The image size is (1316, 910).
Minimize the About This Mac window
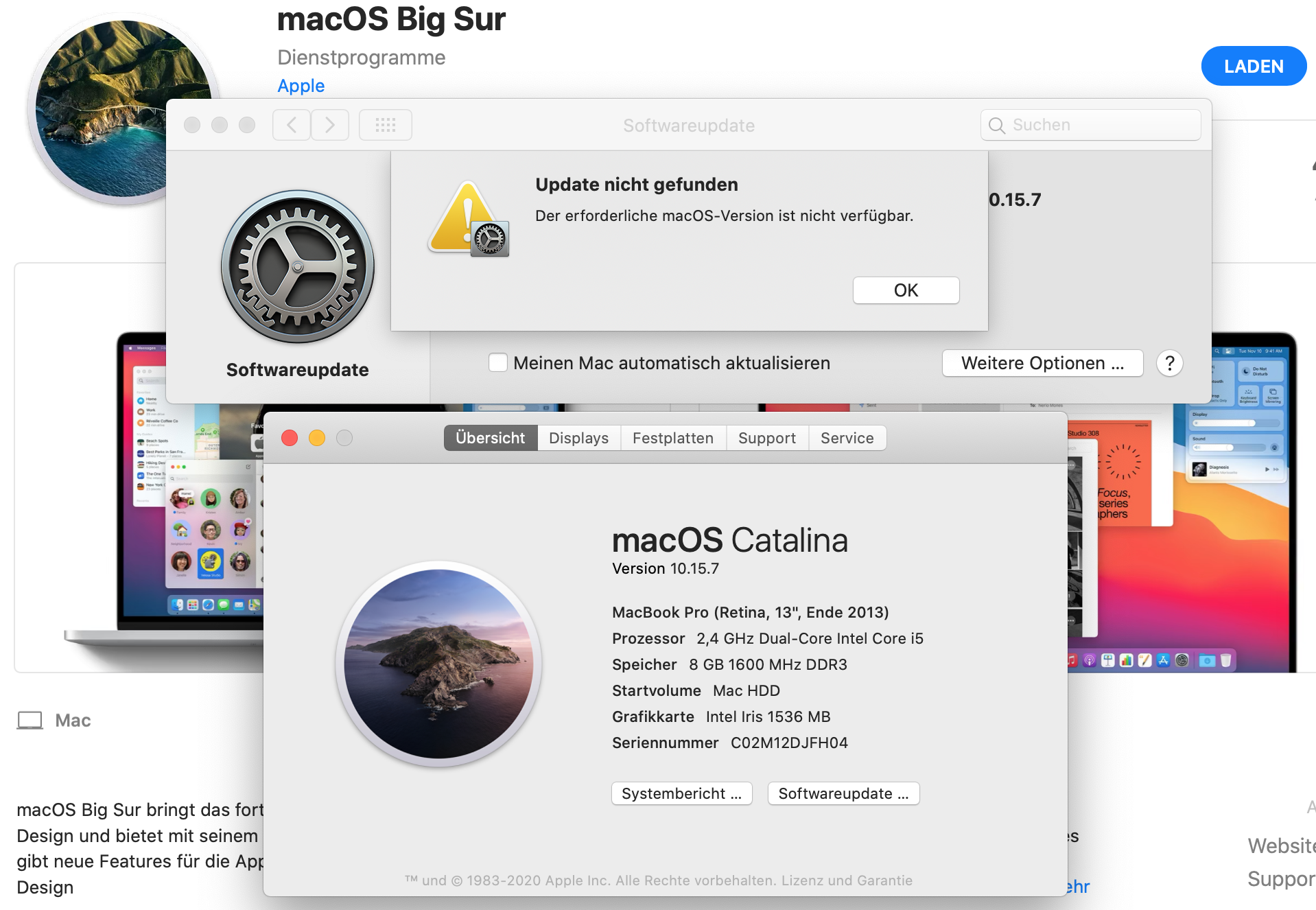[317, 438]
